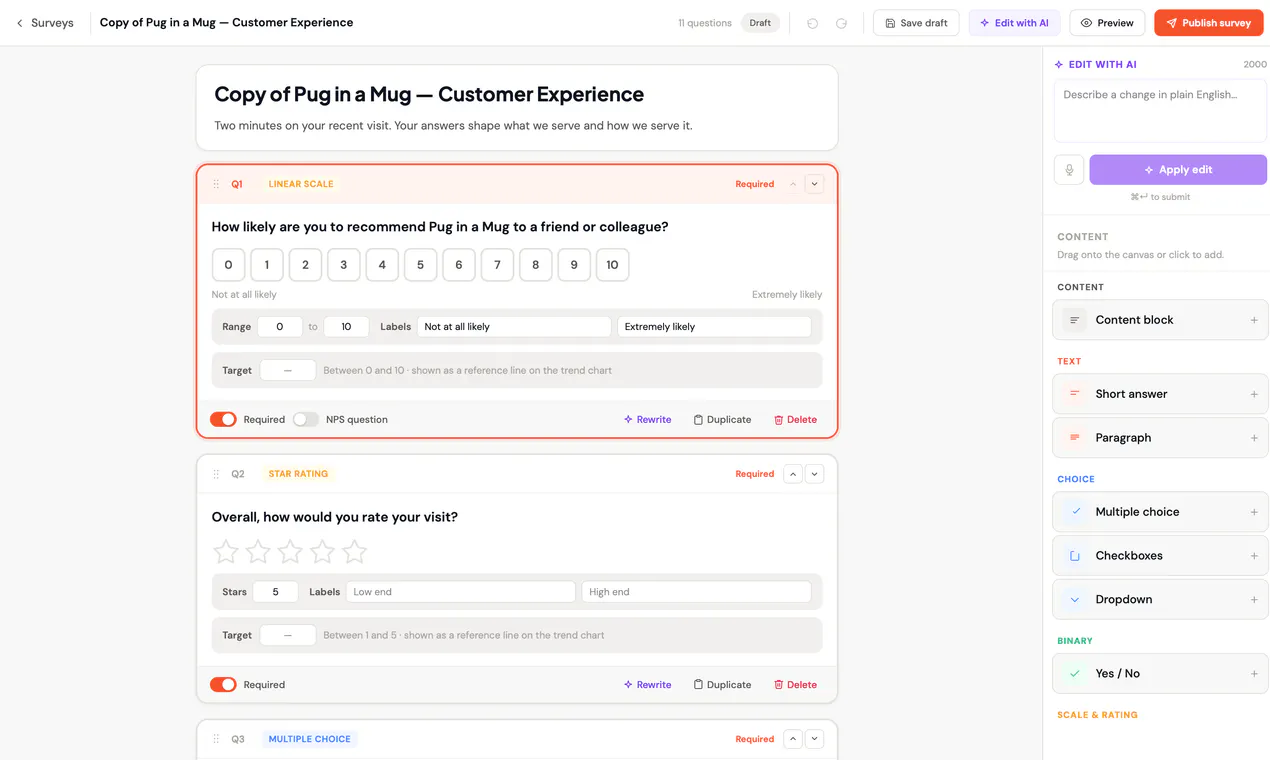This screenshot has height=760, width=1270.
Task: Click the plus on Multiple choice
Action: click(x=1254, y=512)
